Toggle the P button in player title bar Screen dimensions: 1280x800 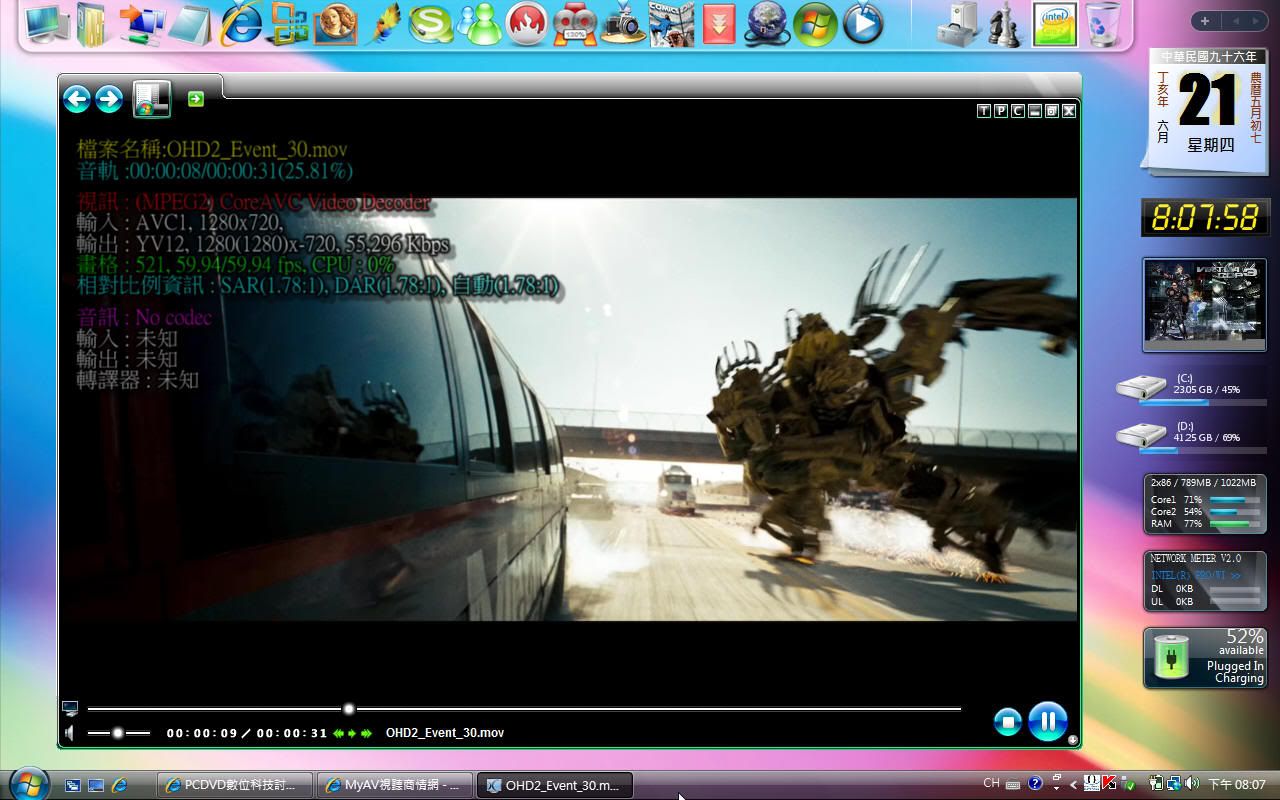[x=1001, y=111]
